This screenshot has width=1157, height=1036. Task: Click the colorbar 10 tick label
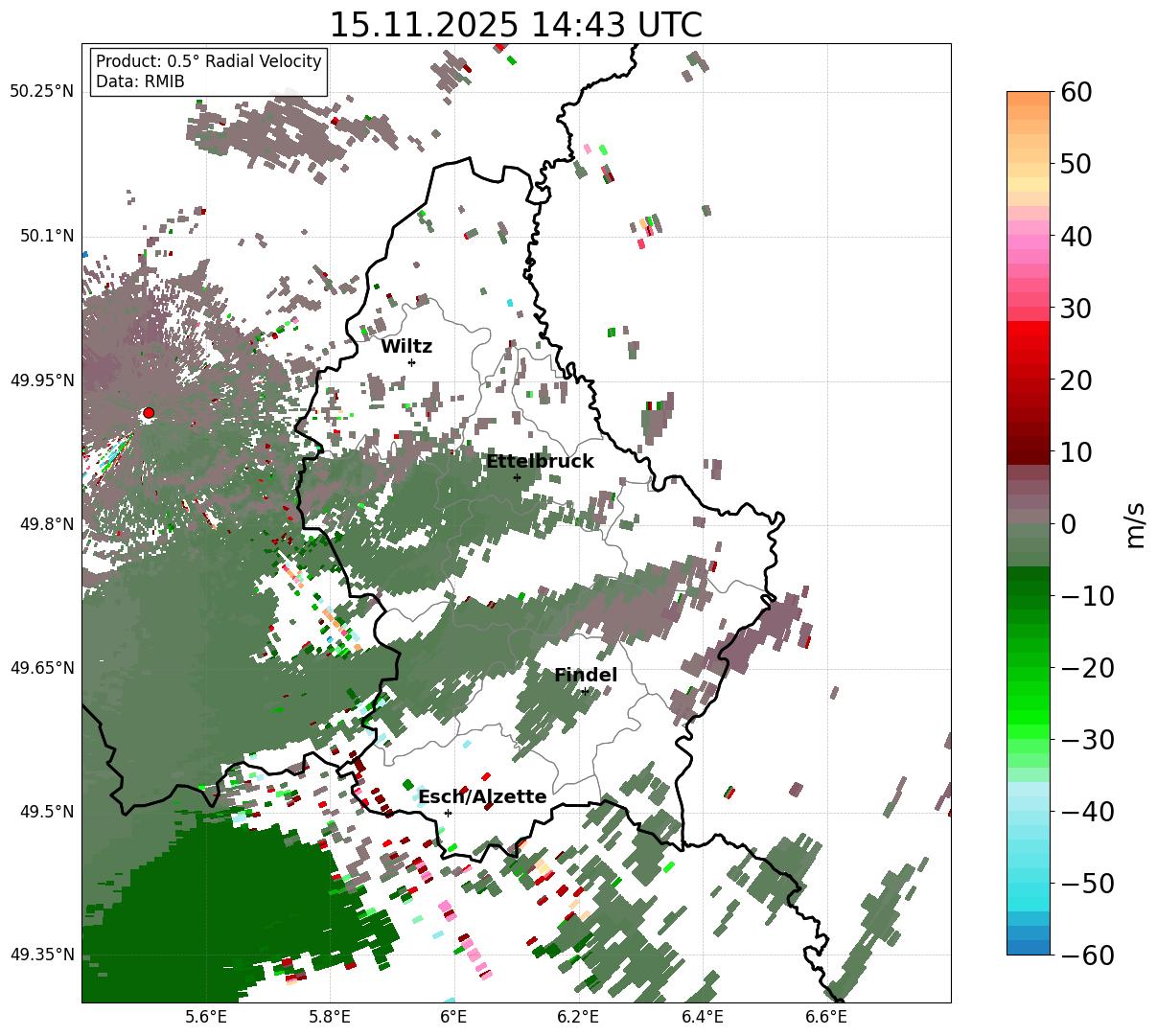click(1075, 451)
